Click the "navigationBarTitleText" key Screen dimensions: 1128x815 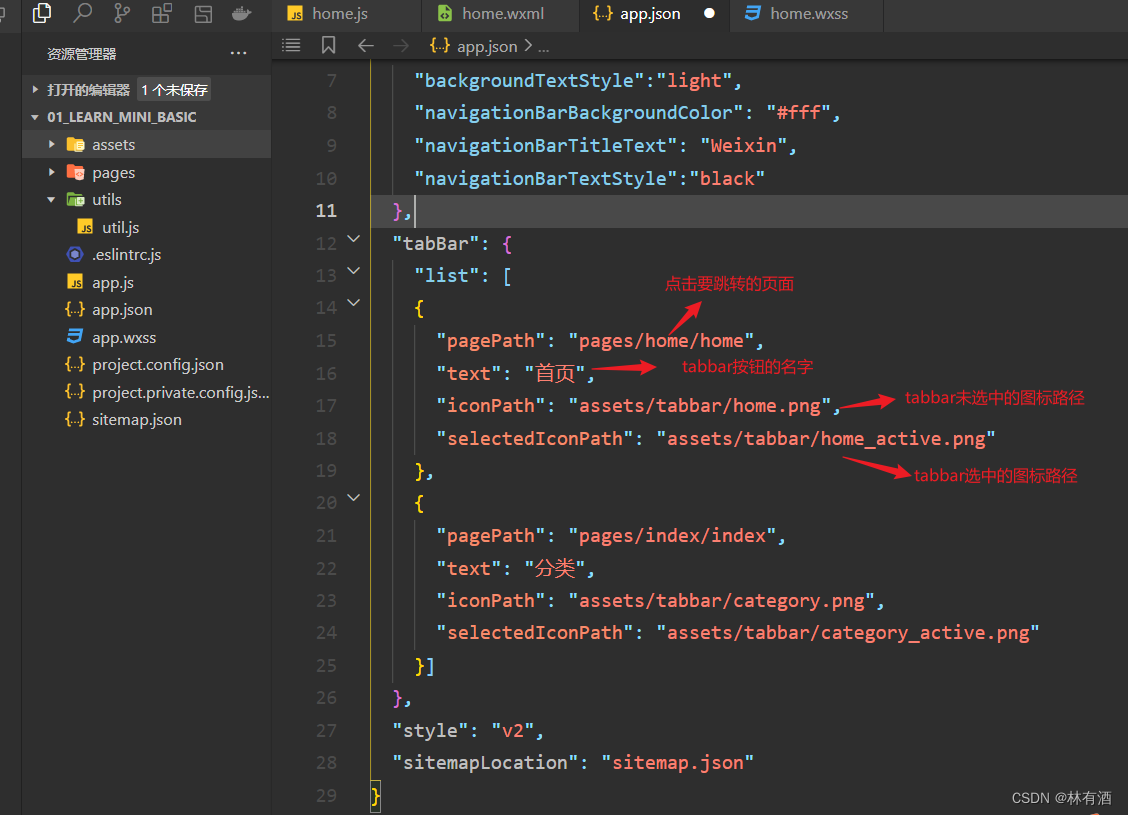click(546, 146)
